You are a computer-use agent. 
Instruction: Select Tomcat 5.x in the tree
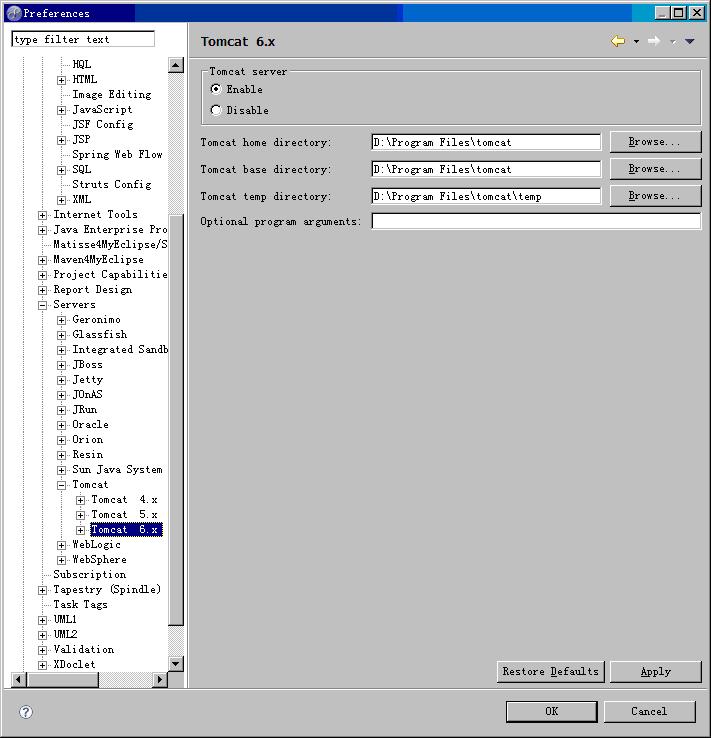coord(124,514)
